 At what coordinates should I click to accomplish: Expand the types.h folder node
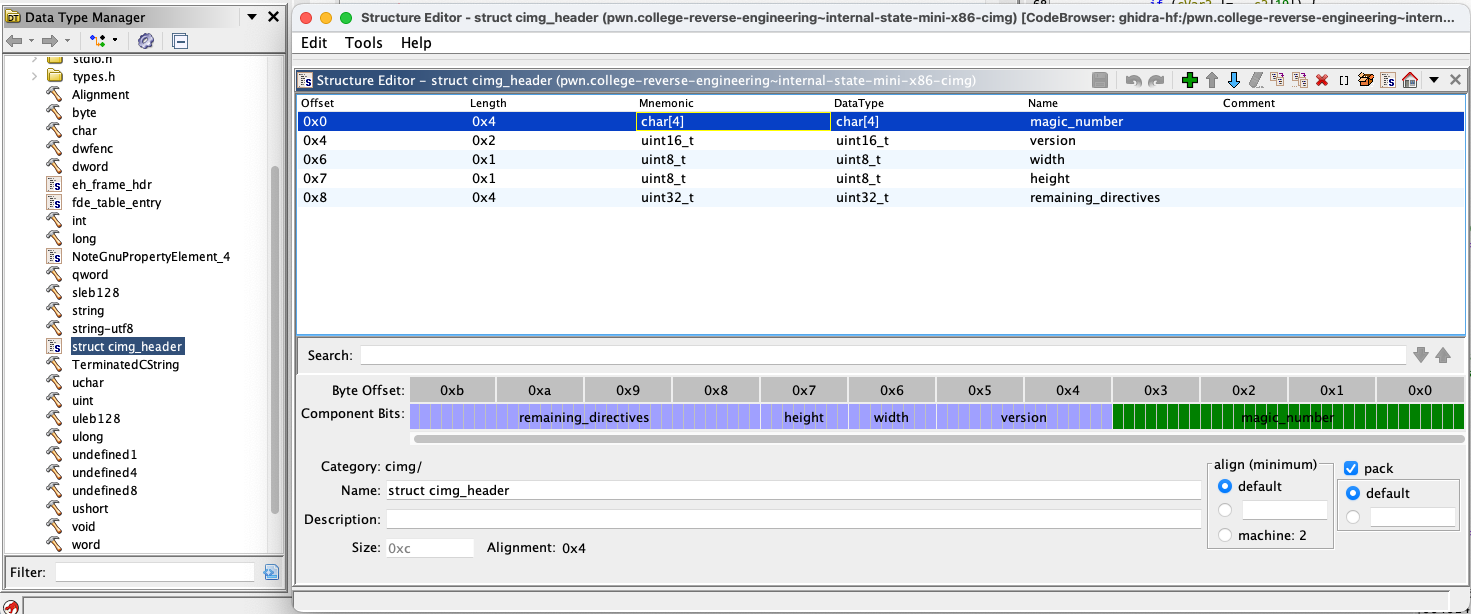coord(34,76)
